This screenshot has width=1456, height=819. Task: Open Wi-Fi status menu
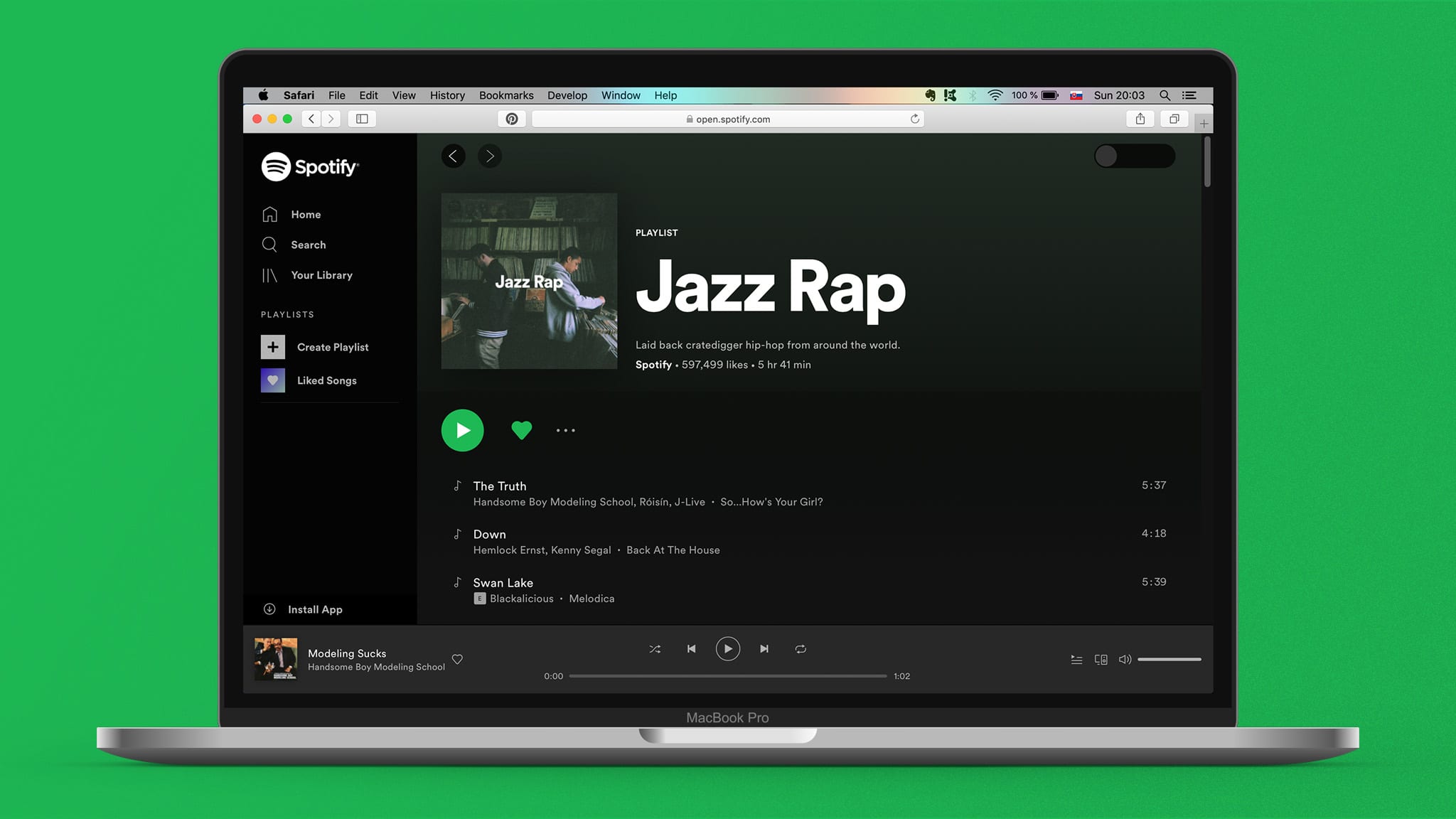[995, 95]
